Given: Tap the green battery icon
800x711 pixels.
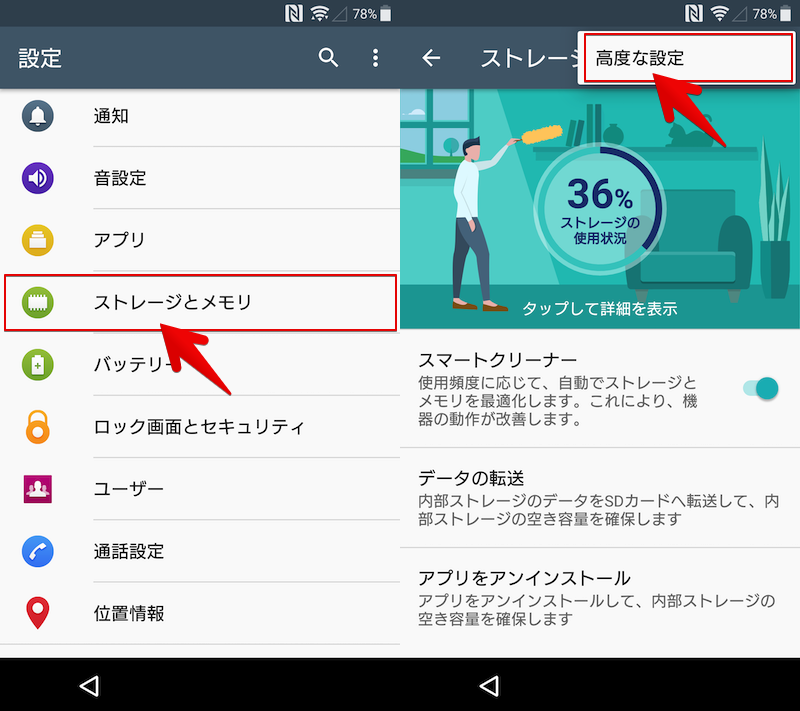Looking at the screenshot, I should point(38,364).
